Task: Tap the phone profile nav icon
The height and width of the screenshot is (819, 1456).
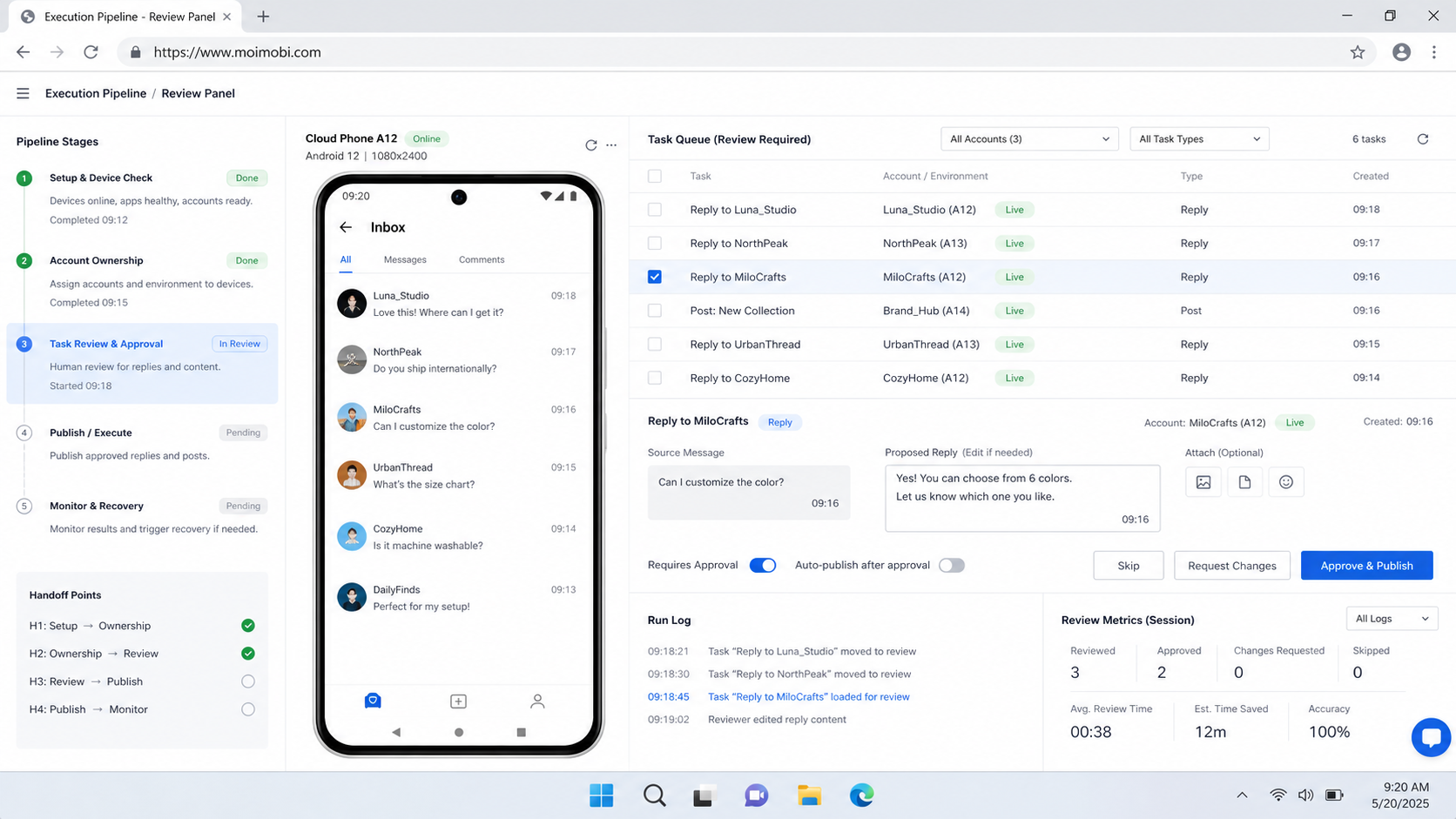Action: (537, 702)
